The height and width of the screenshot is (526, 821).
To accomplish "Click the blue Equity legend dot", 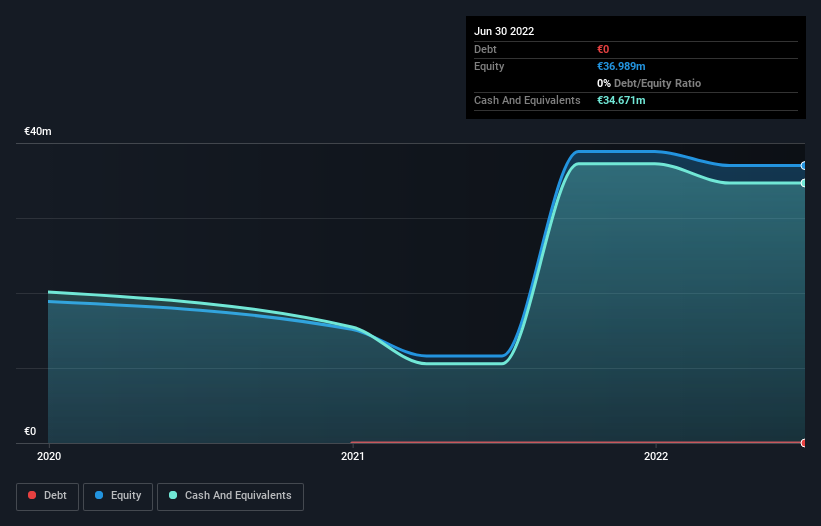I will pyautogui.click(x=99, y=495).
